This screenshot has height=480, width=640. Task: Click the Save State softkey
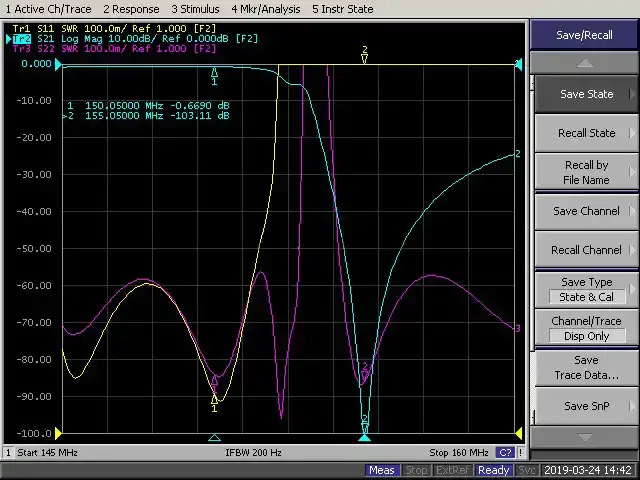586,94
